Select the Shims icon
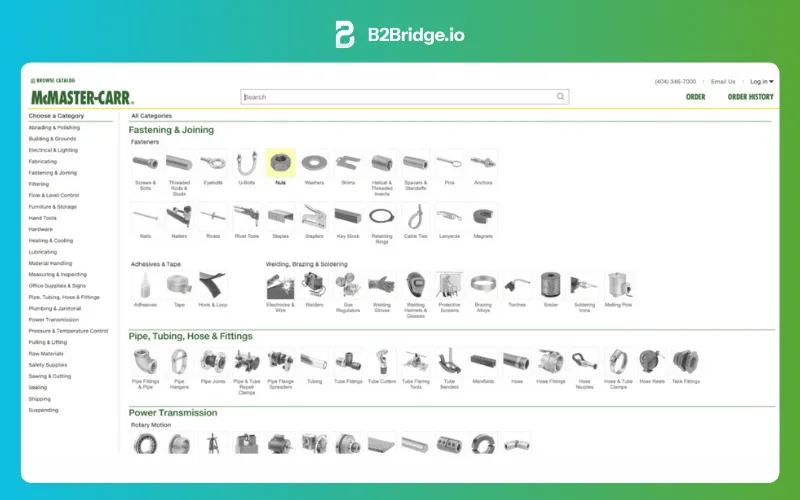 pos(348,163)
